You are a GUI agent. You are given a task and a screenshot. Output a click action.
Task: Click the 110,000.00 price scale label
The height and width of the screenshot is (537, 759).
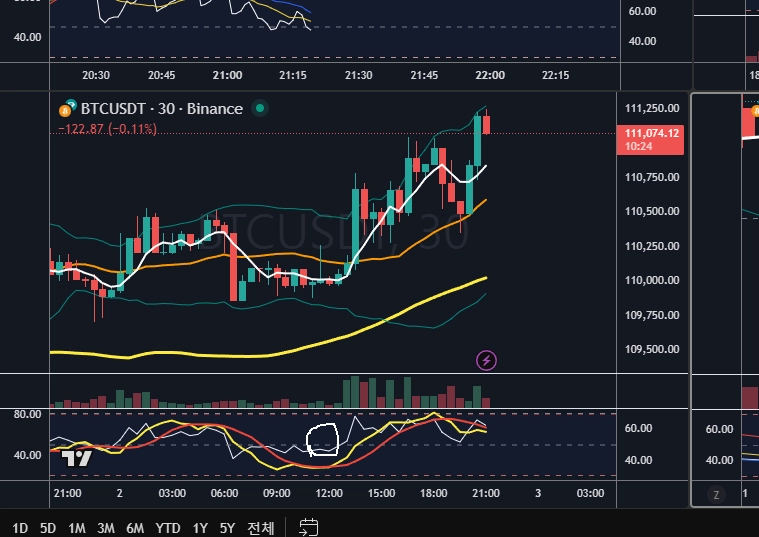tap(652, 280)
